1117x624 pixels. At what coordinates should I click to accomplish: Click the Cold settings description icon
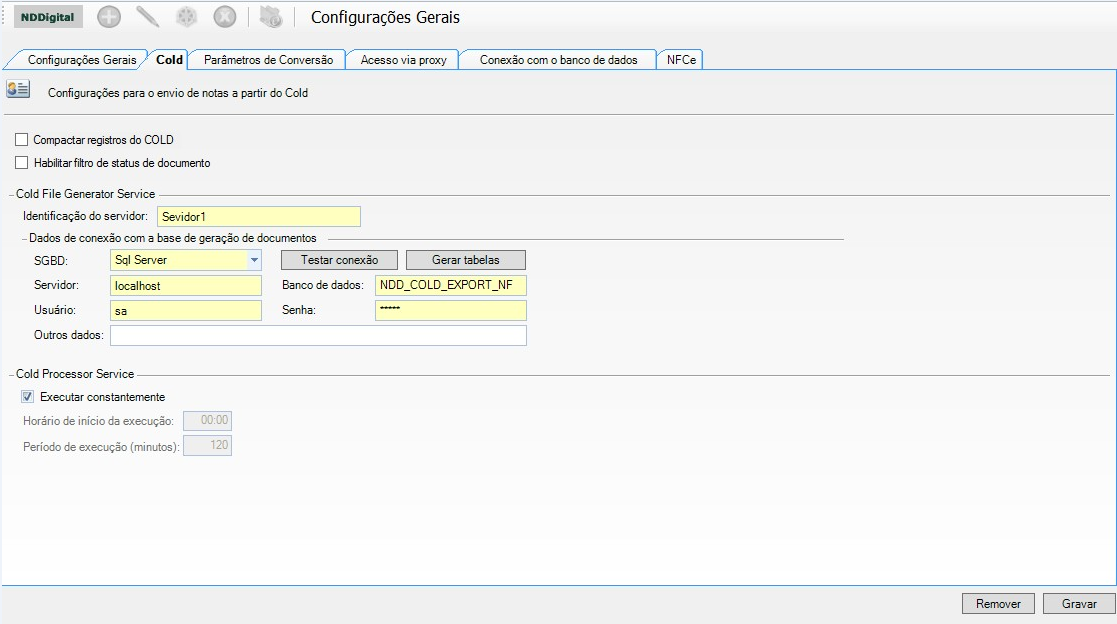tap(18, 91)
